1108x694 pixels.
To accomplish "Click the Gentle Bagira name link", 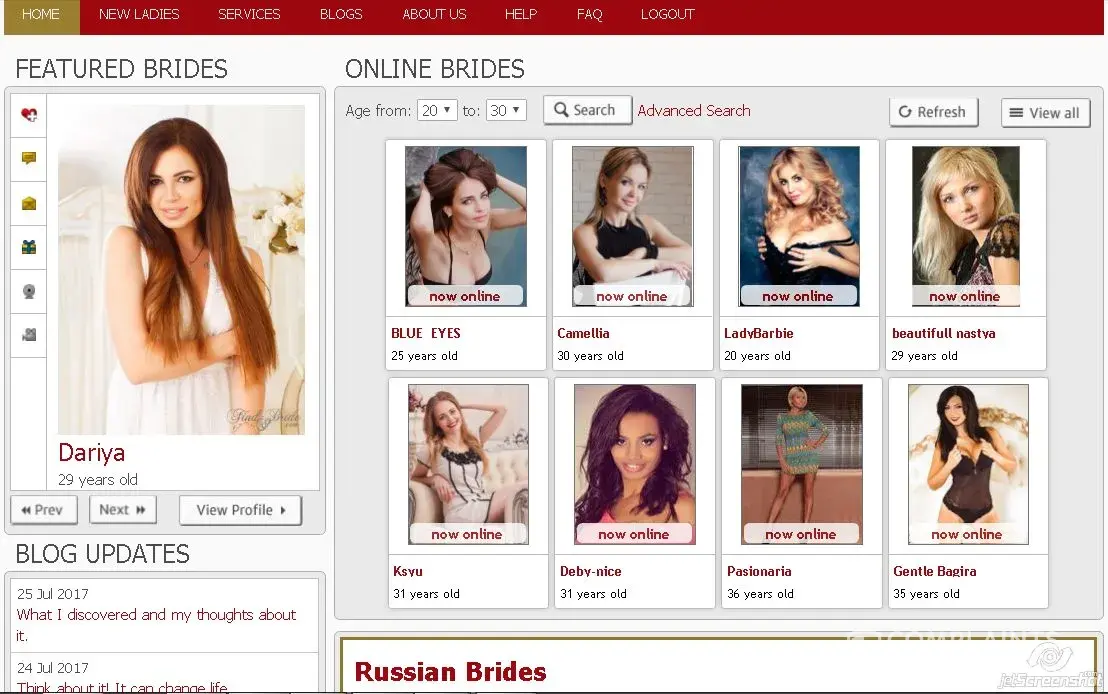I will 935,571.
